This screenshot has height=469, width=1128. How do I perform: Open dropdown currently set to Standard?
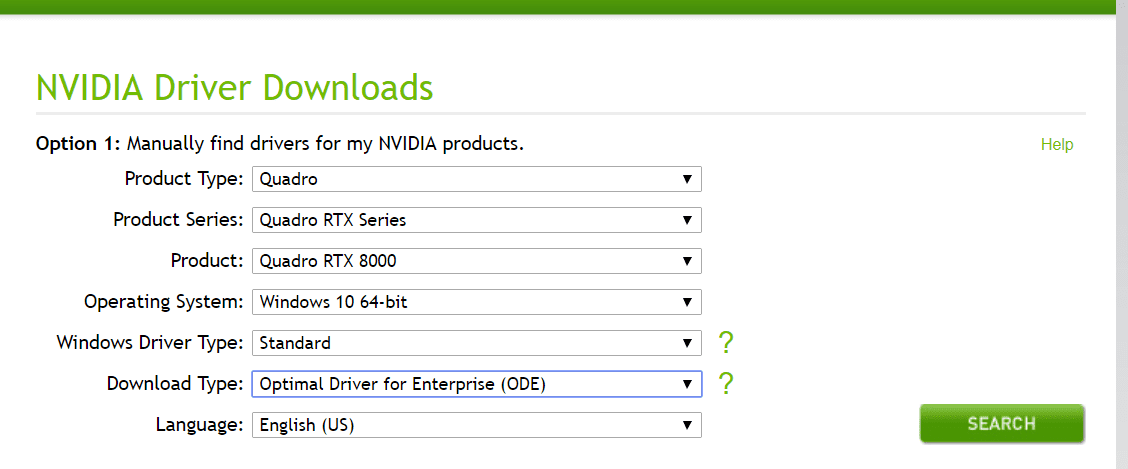[476, 343]
